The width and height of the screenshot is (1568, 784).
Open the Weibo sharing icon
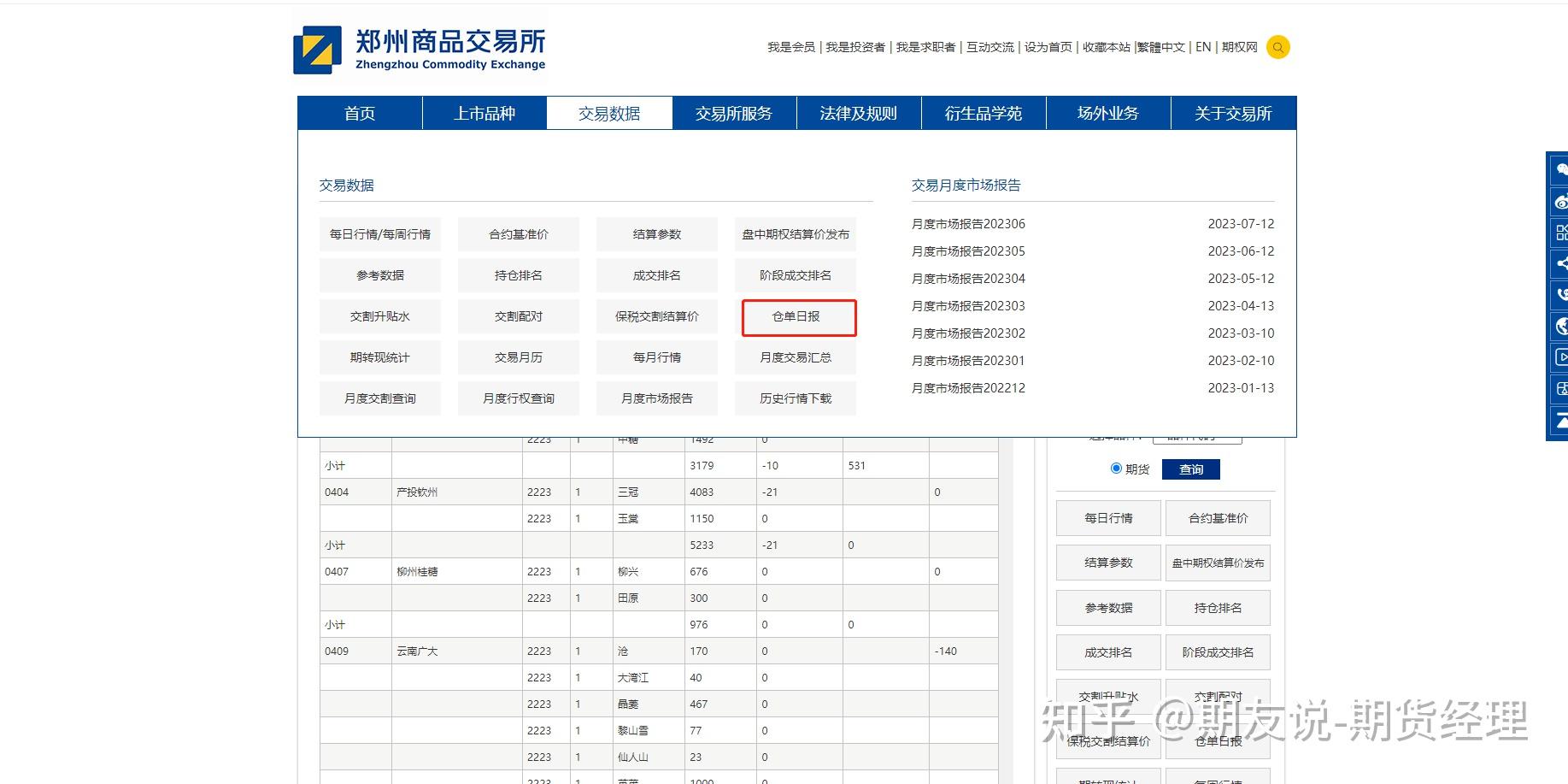(1559, 202)
